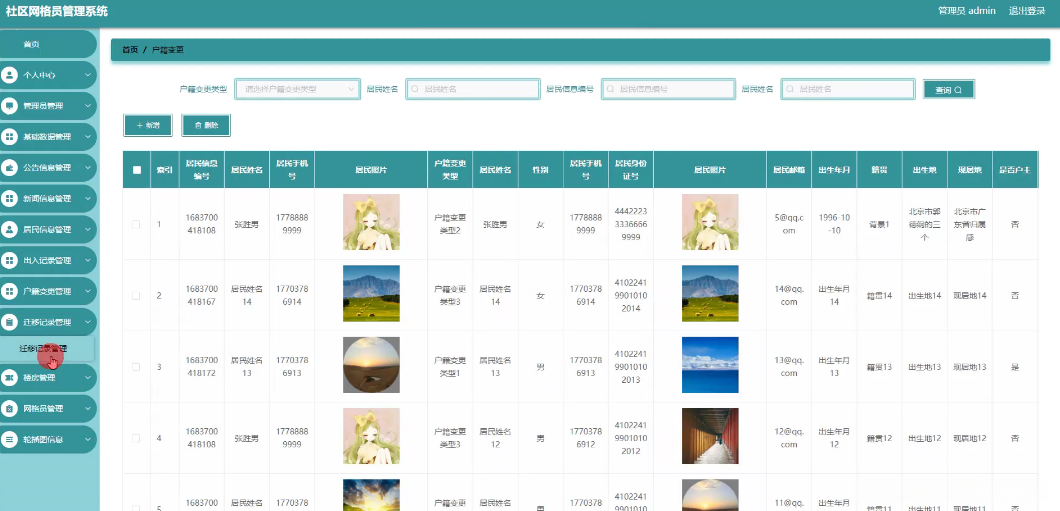Open the circular sunset photo in row 3
1060x511 pixels.
371,364
